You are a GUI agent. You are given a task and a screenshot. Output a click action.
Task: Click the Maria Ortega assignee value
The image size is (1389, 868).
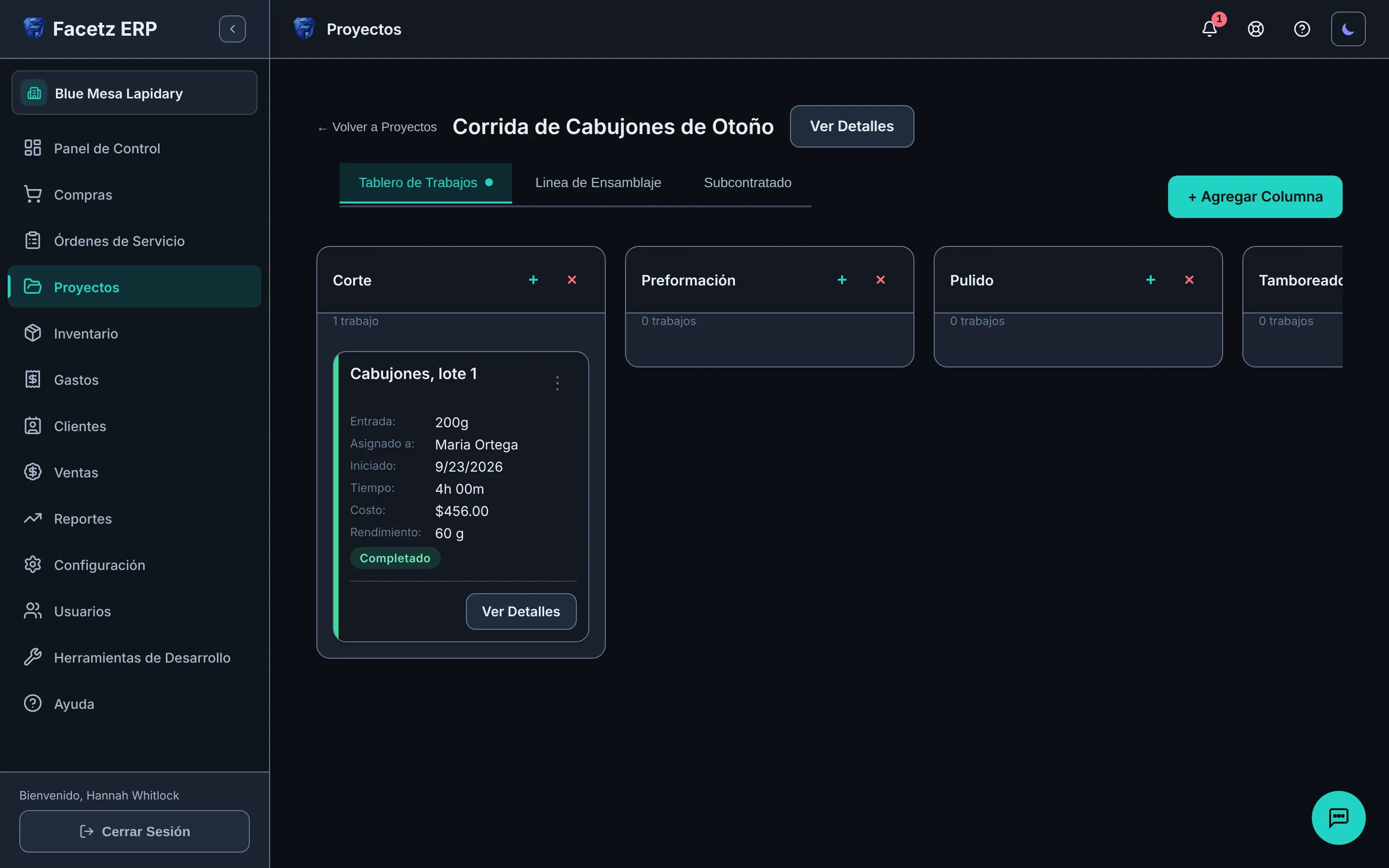(477, 445)
